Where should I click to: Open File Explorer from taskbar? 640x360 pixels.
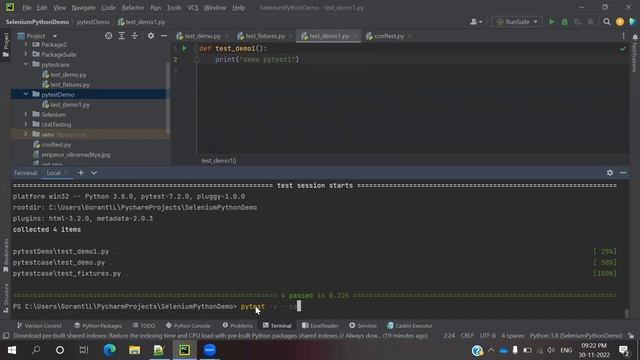(134, 350)
